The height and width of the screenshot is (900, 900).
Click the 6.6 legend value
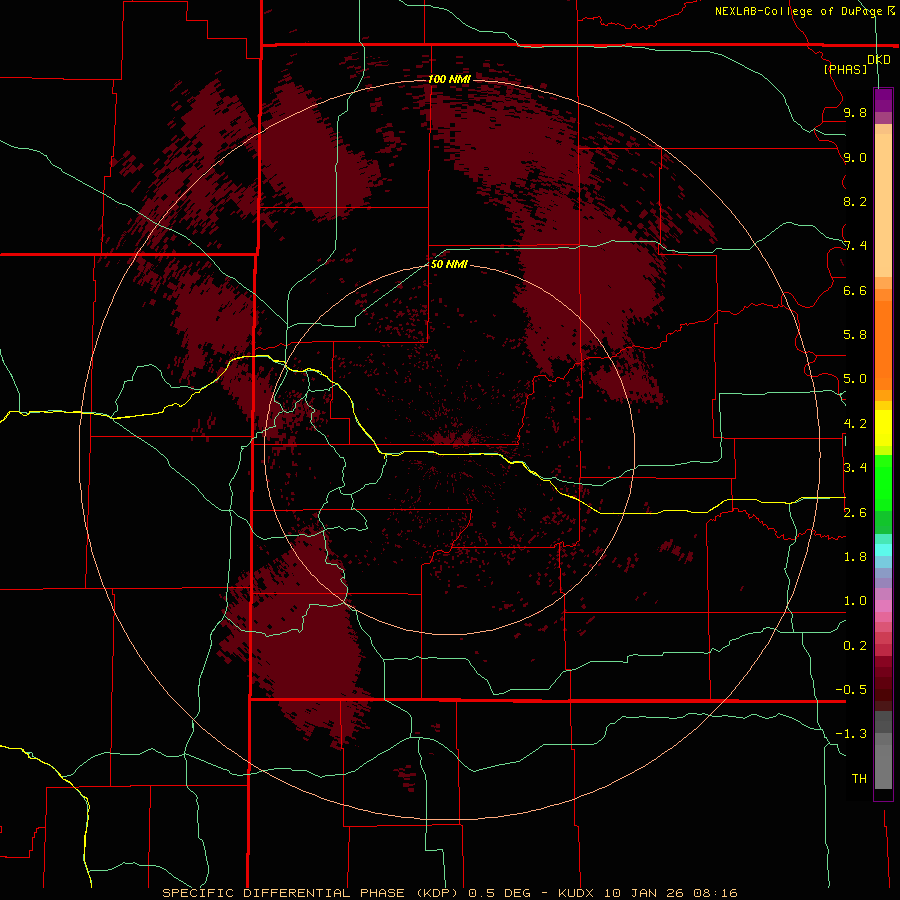pos(855,290)
